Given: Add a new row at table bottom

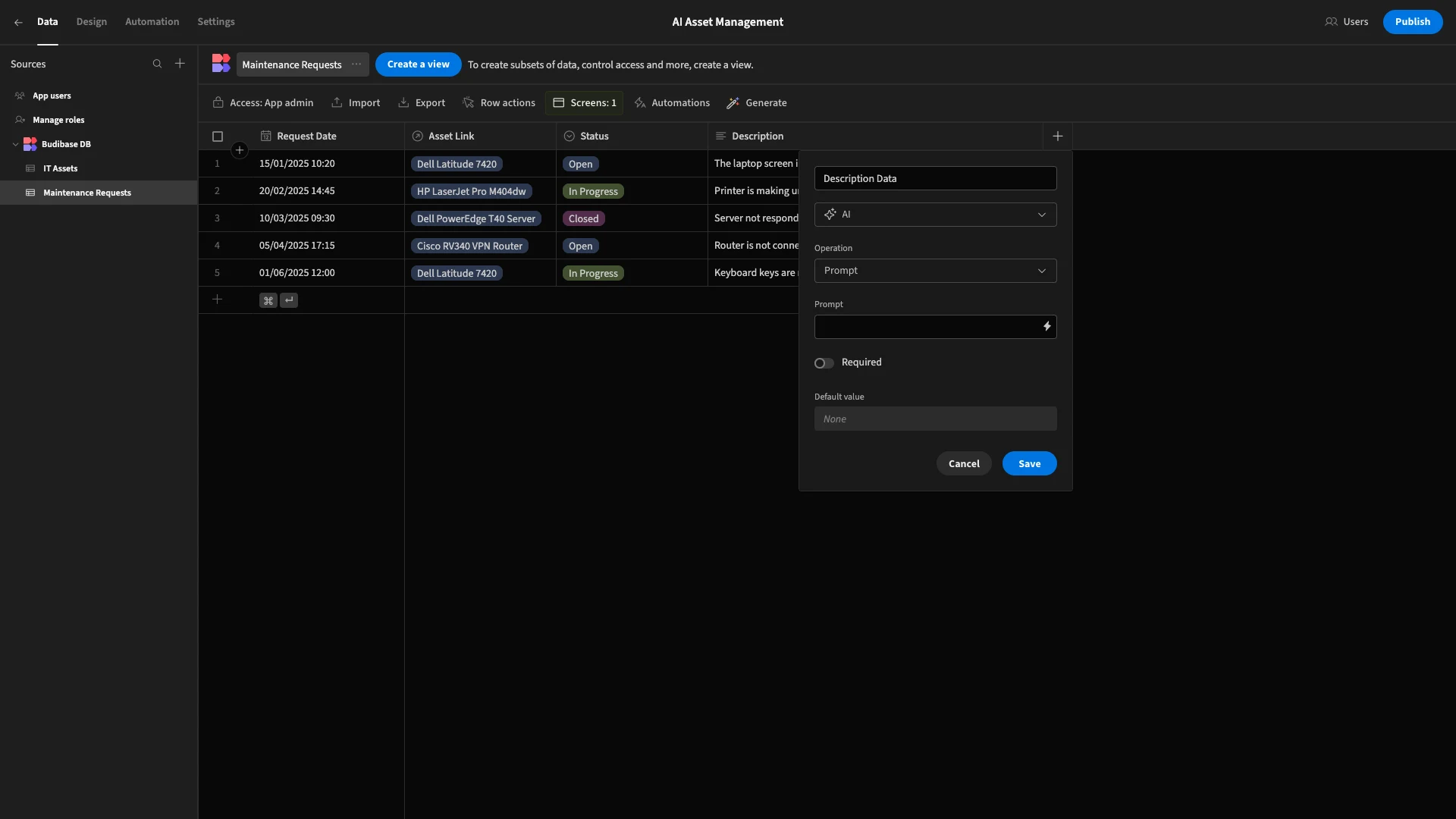Looking at the screenshot, I should pos(217,300).
